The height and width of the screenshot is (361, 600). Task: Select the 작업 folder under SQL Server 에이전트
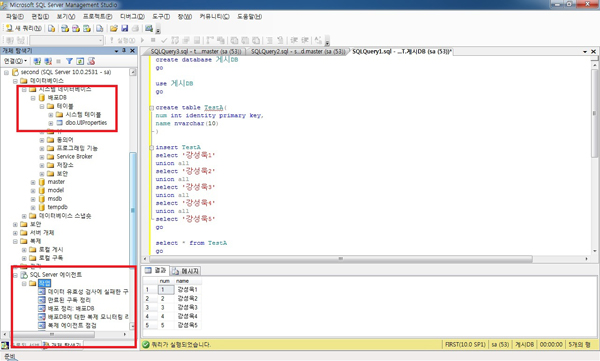[x=44, y=283]
